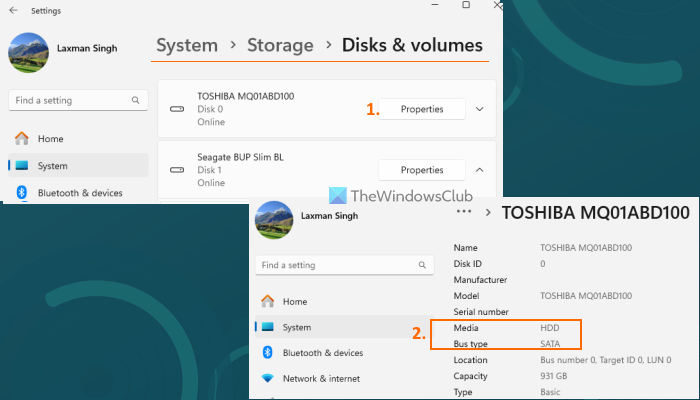This screenshot has height=400, width=700.
Task: Open Laxman Singh name in lower window
Action: [329, 216]
